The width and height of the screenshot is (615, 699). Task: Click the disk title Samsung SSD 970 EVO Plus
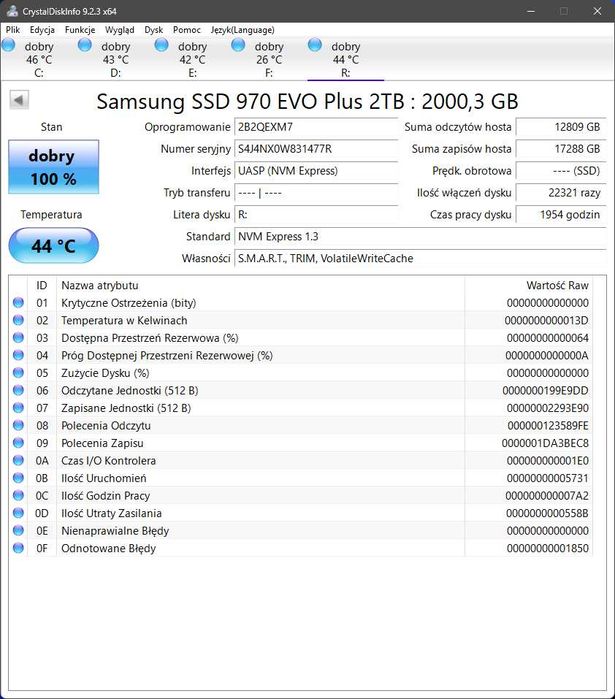tap(308, 102)
